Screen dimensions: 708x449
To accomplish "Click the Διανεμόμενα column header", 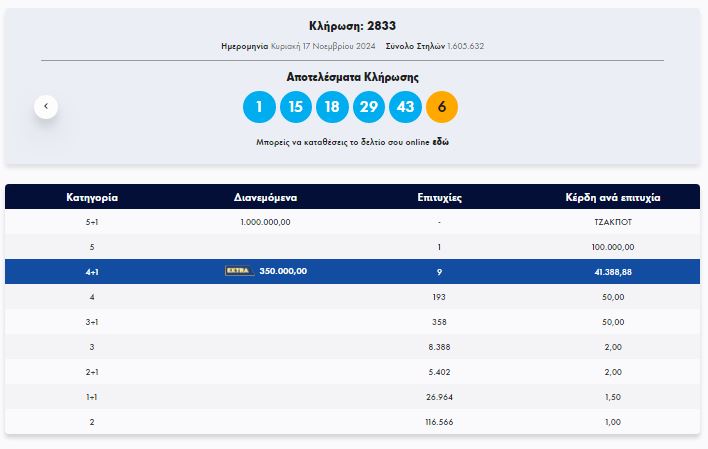I will click(265, 197).
